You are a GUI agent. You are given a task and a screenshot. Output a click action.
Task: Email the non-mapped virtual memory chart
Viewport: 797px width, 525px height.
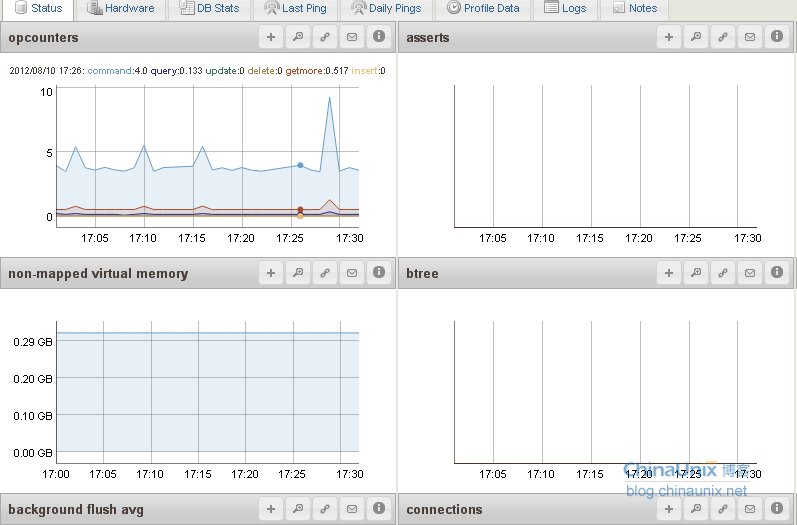[x=352, y=273]
